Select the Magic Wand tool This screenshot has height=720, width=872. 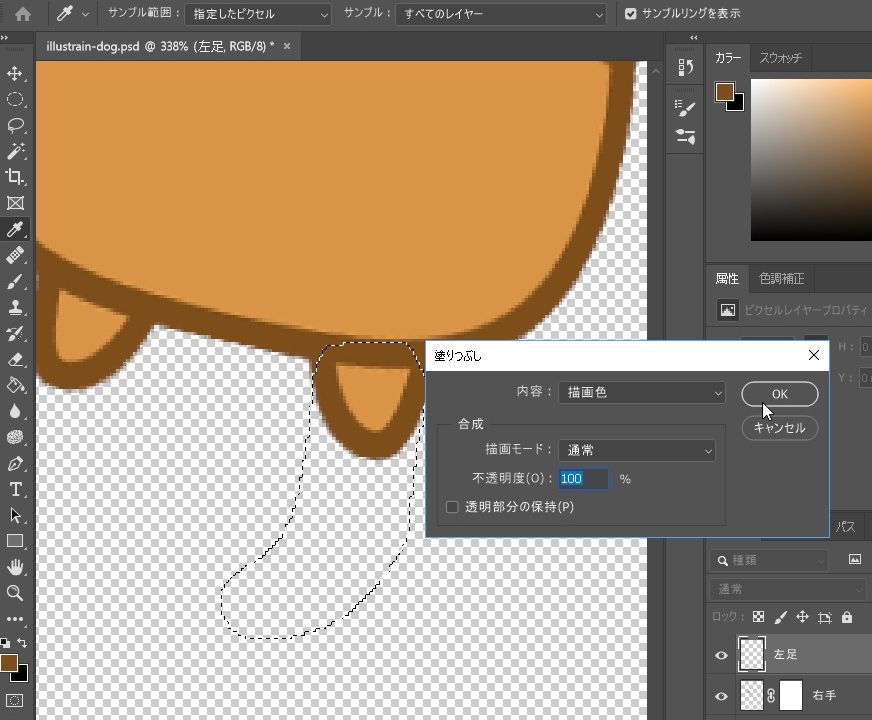click(15, 151)
